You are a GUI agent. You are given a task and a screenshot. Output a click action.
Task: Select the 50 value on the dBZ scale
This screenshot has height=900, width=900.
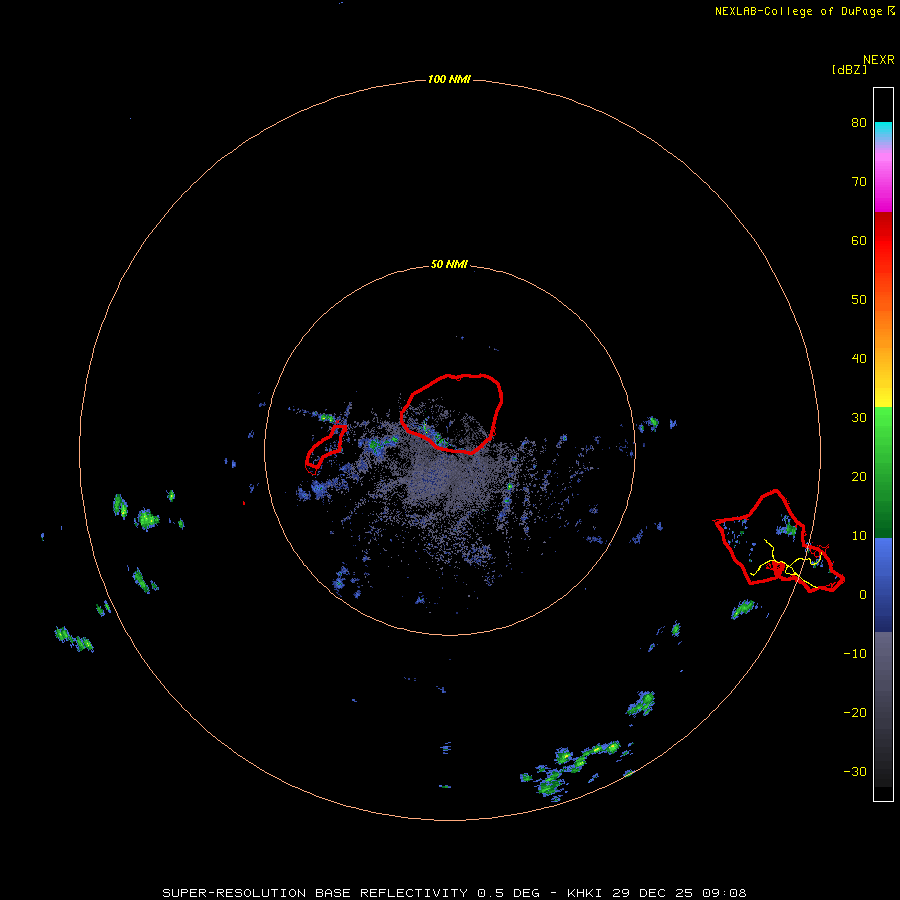pos(859,300)
